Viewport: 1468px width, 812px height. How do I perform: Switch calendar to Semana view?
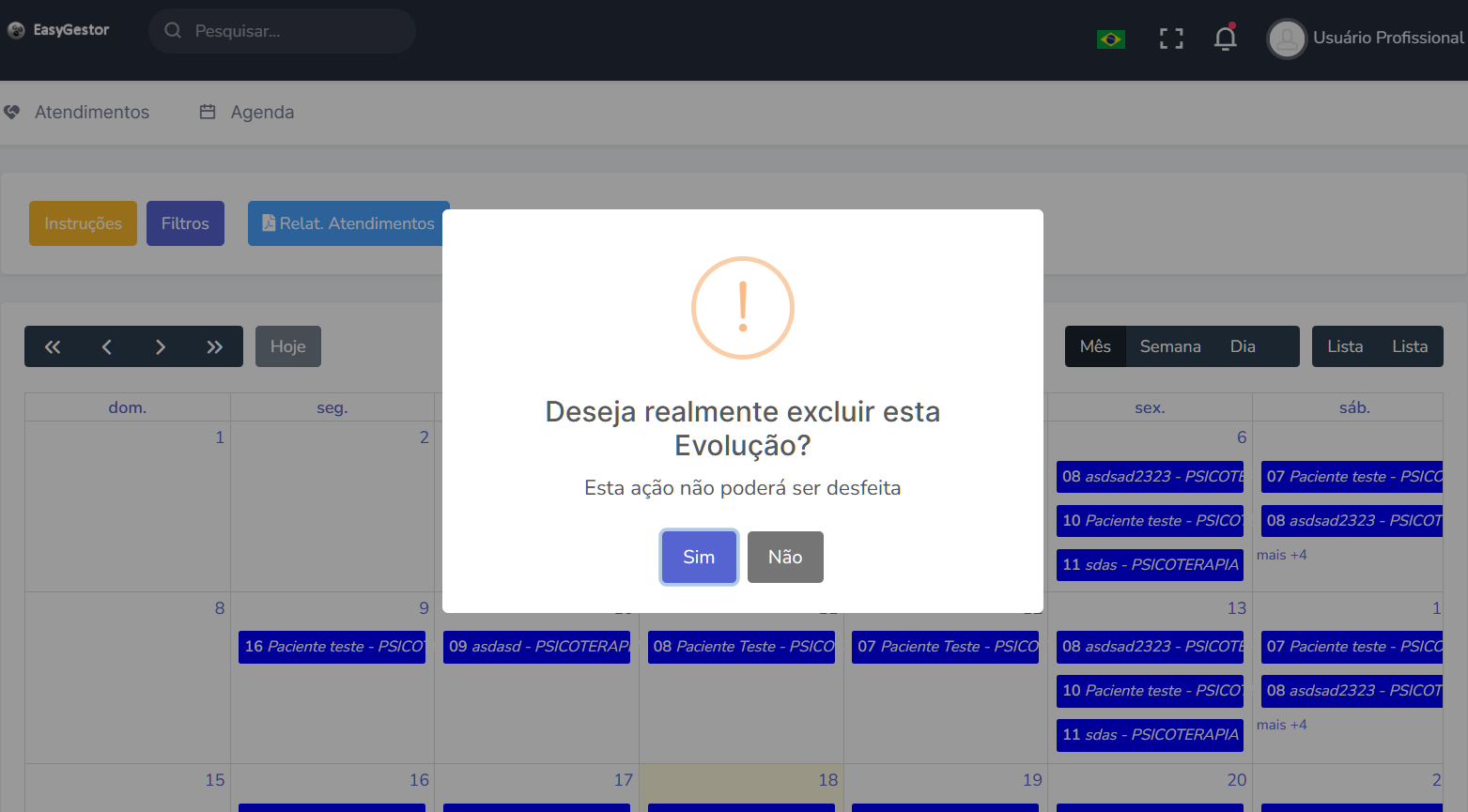pyautogui.click(x=1170, y=346)
